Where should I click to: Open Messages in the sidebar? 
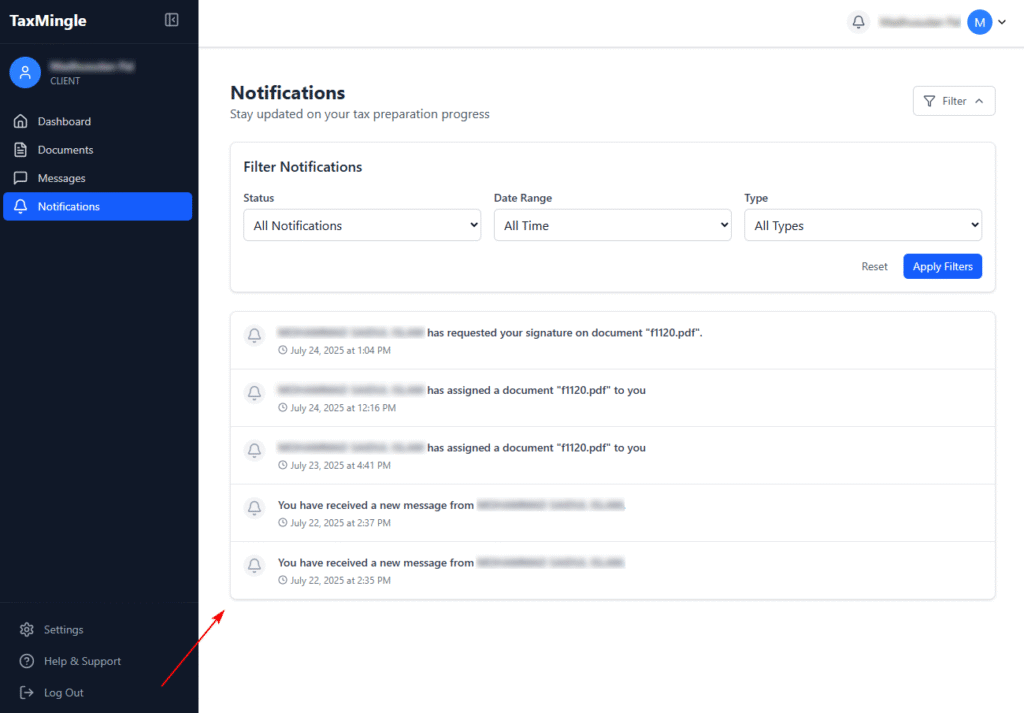point(61,178)
